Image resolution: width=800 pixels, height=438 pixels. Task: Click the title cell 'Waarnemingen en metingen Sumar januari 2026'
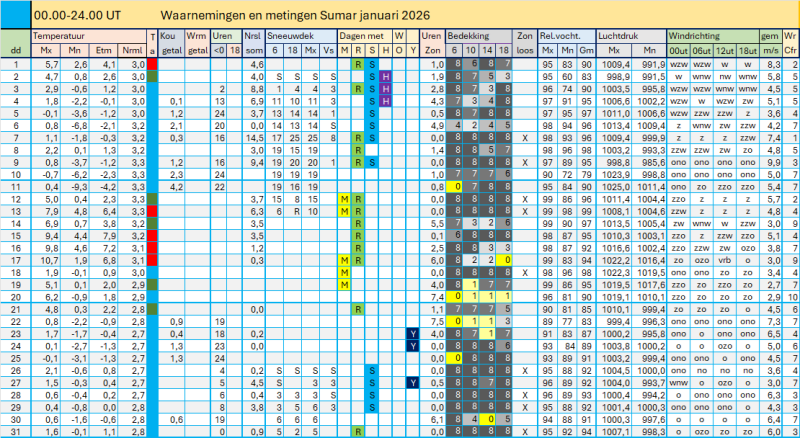tap(295, 15)
